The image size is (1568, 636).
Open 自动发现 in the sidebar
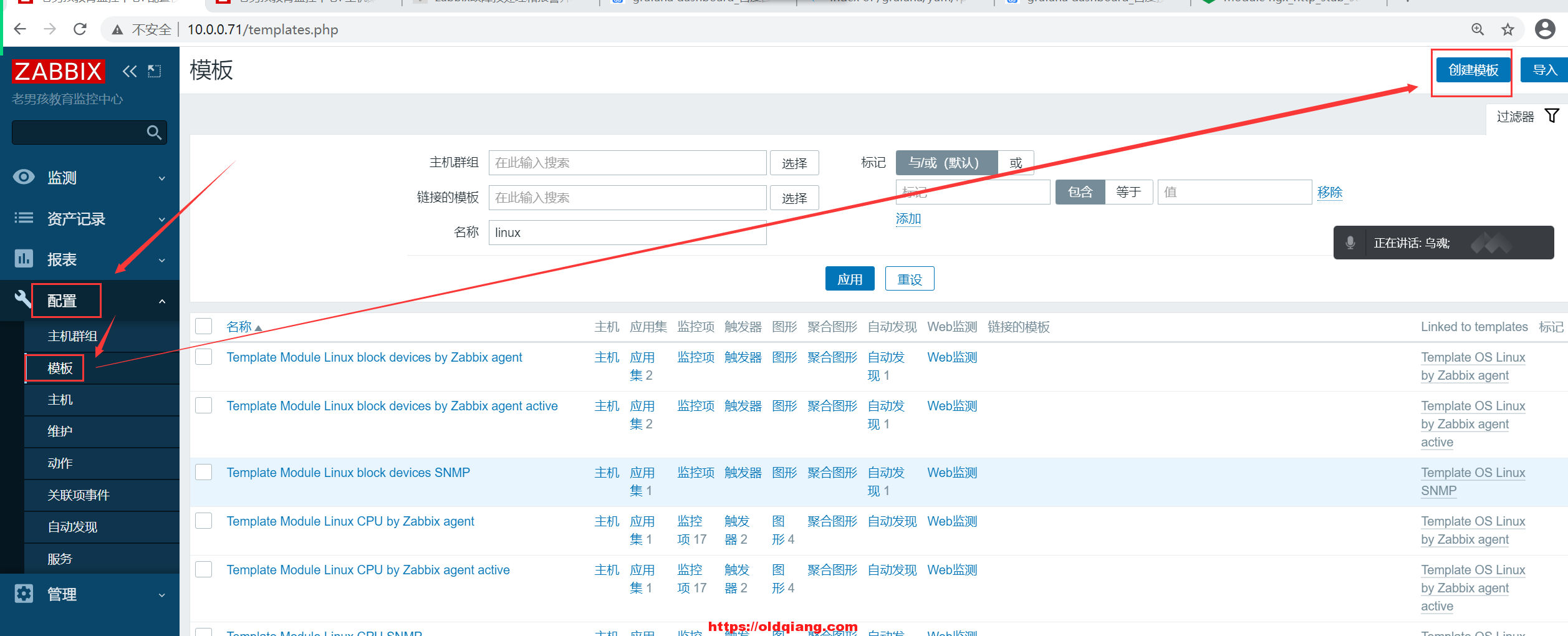72,527
